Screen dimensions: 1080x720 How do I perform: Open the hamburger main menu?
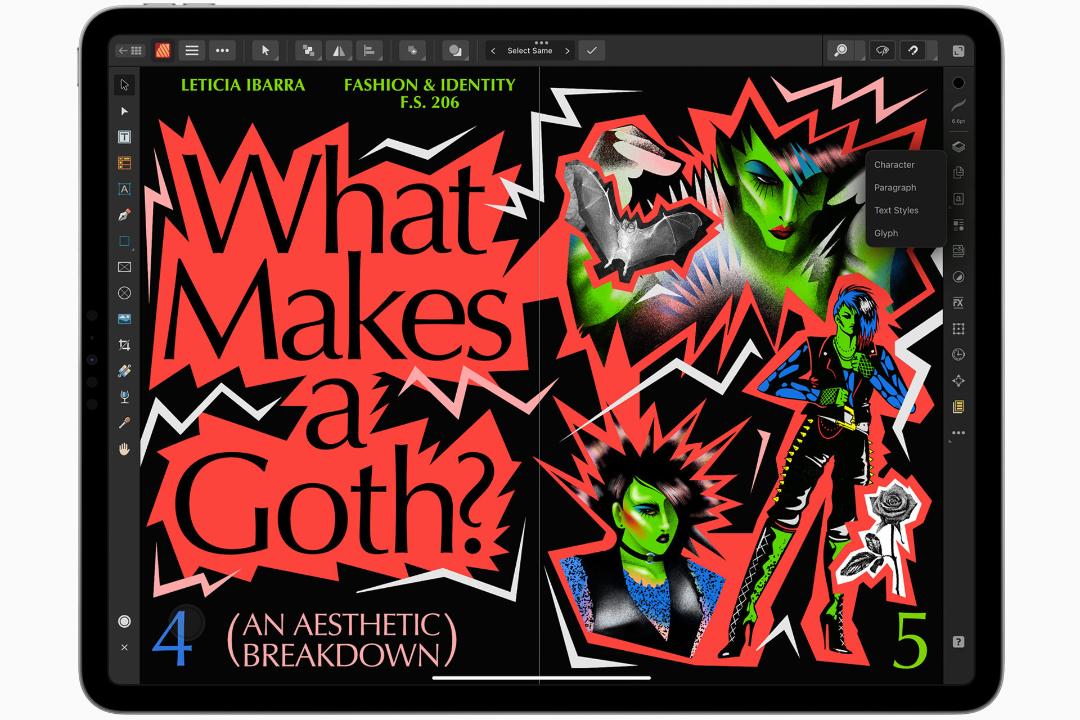click(x=191, y=50)
